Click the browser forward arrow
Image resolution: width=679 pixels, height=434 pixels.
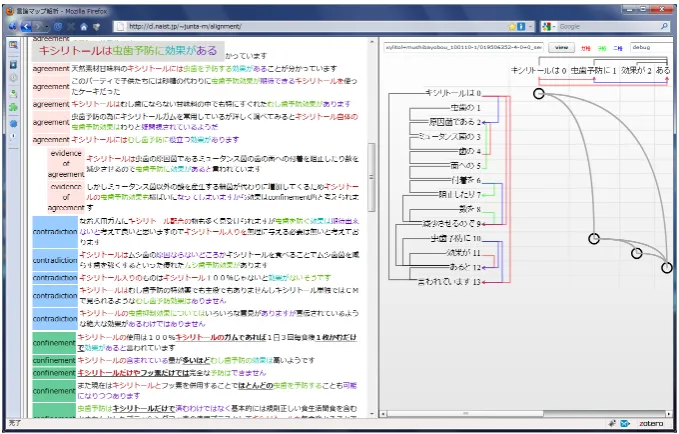tap(38, 26)
